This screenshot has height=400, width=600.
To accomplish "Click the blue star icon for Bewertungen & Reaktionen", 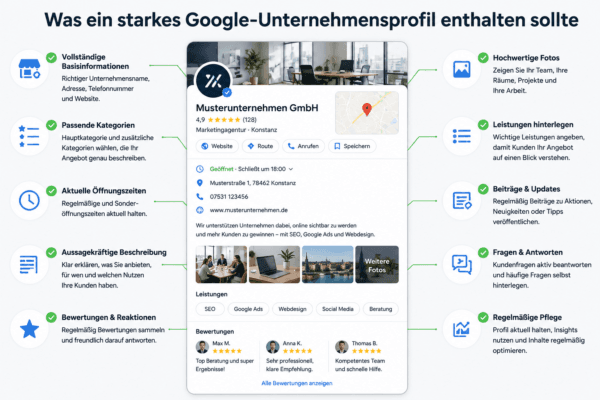I will coord(29,329).
